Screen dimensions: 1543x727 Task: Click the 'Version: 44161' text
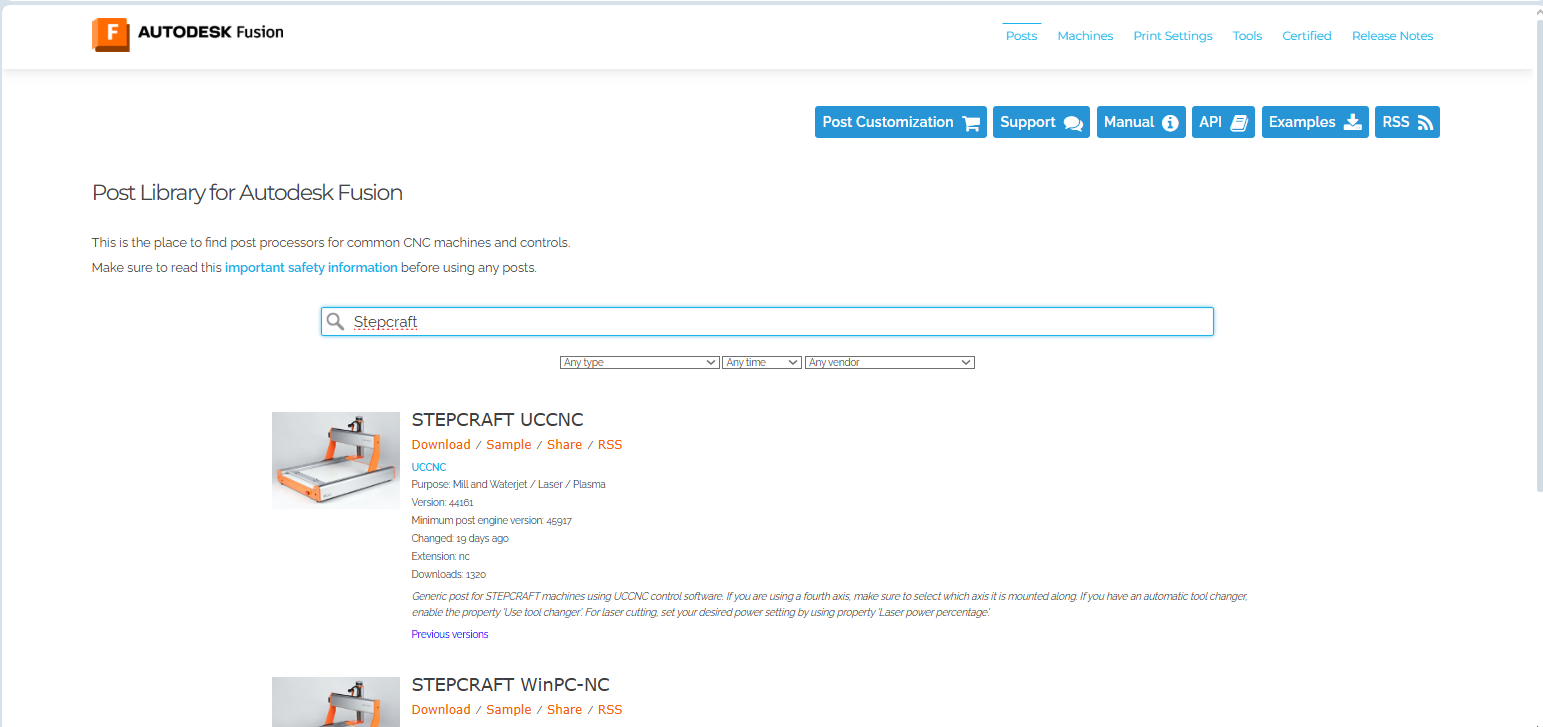pos(442,502)
